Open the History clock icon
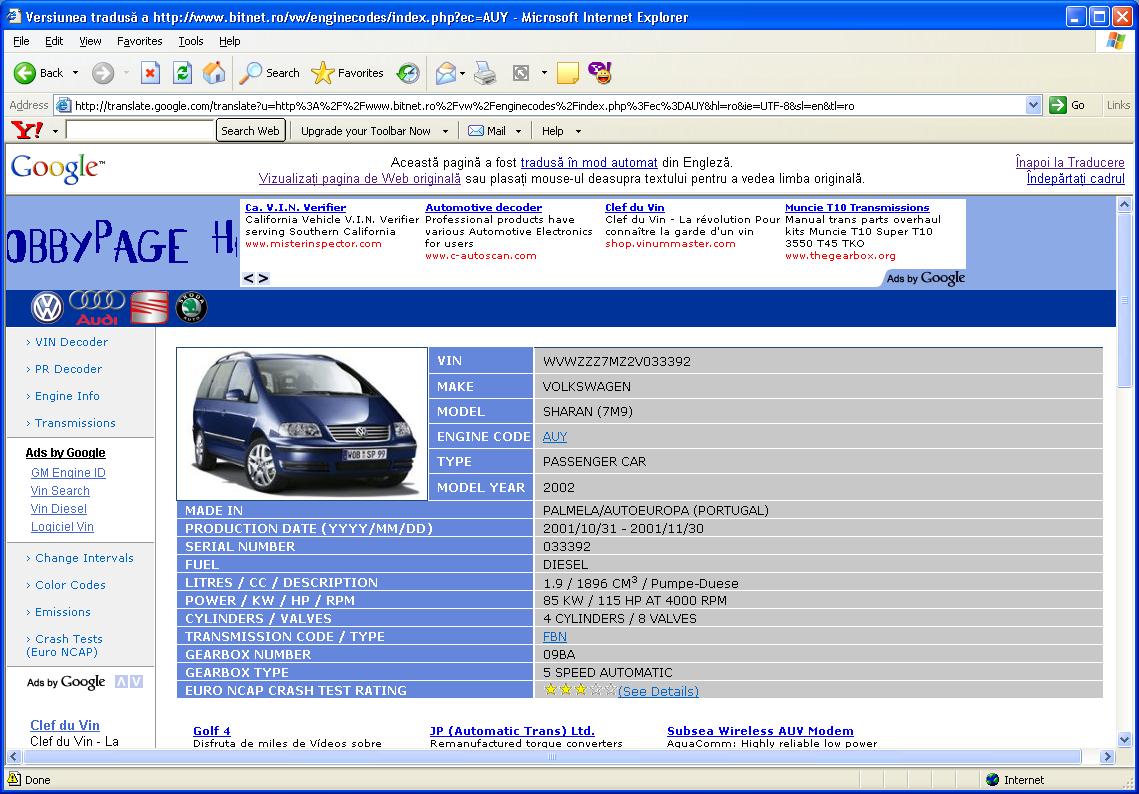Viewport: 1139px width, 794px height. click(408, 73)
